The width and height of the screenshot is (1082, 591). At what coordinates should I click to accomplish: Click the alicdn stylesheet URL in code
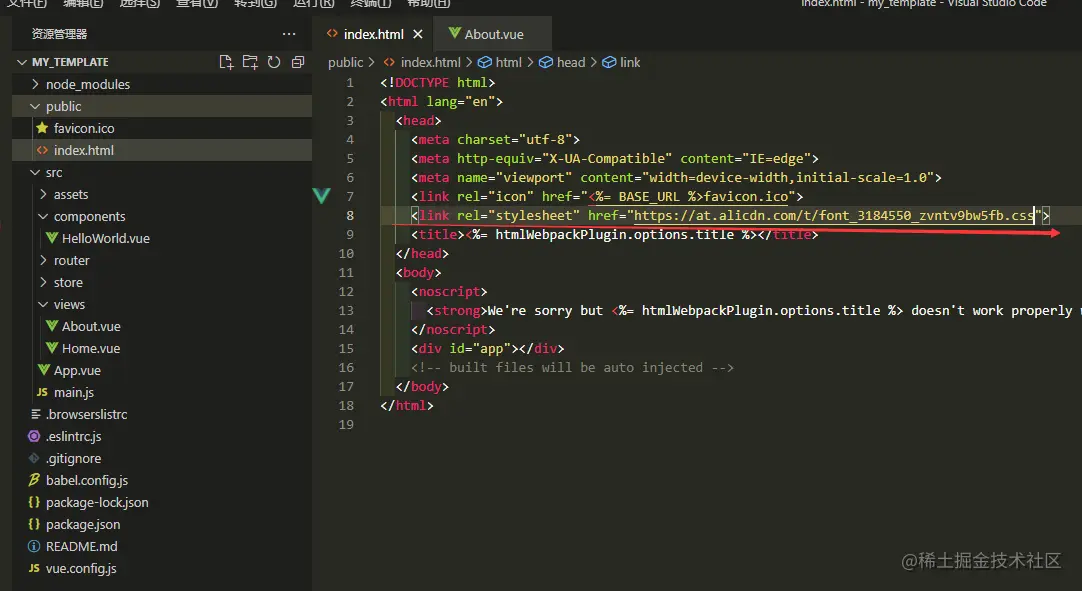coord(834,215)
